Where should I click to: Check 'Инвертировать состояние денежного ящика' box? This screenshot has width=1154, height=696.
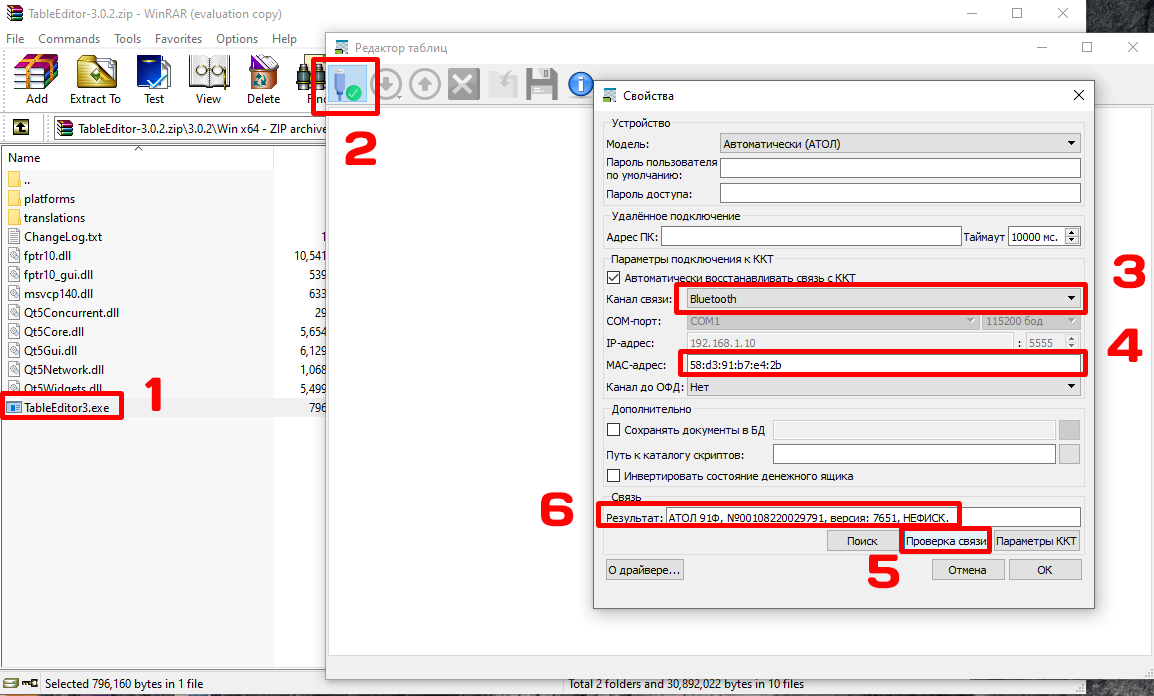coord(614,476)
